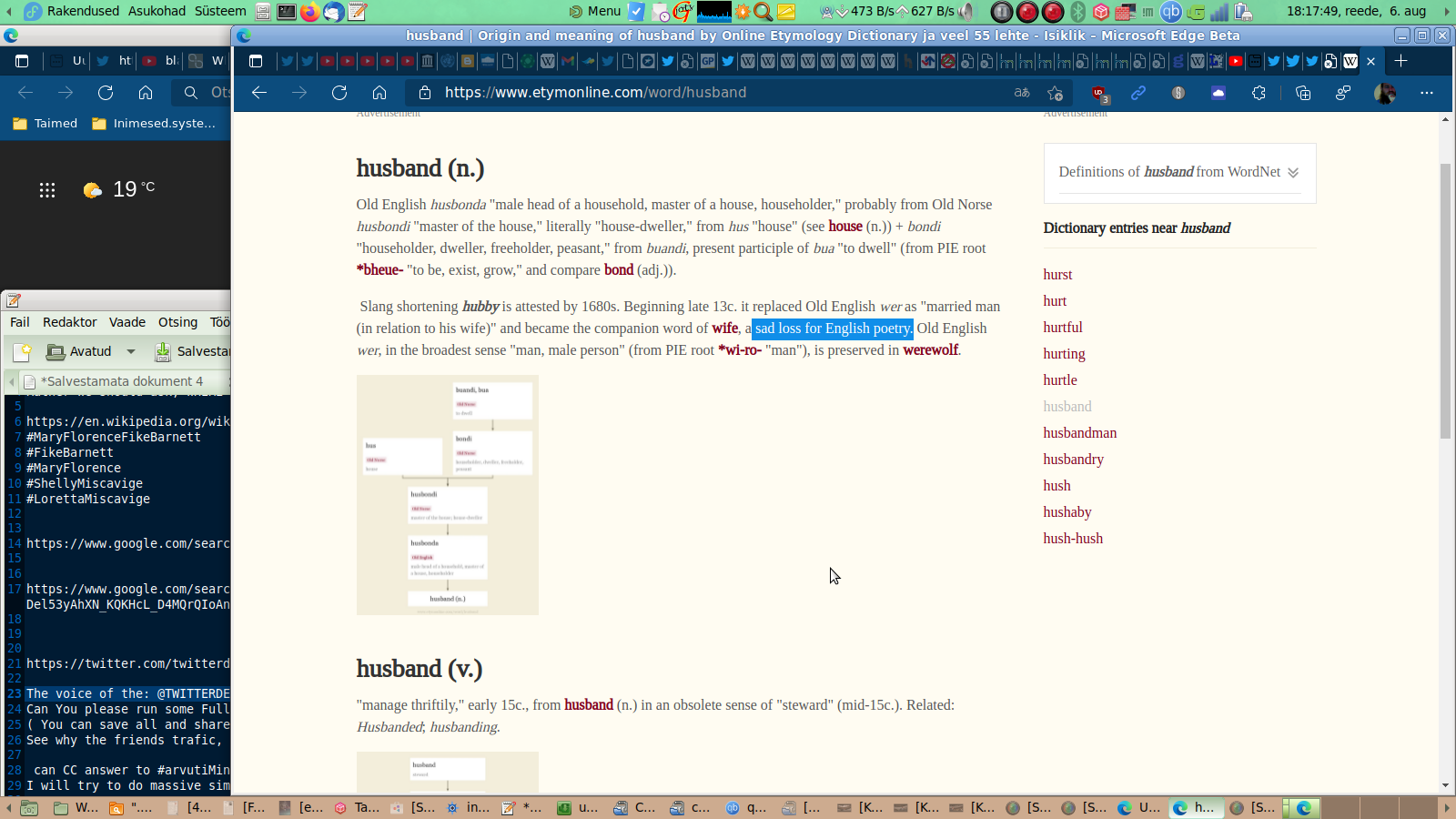The width and height of the screenshot is (1456, 819).
Task: Click the Bluetooth tray icon
Action: pyautogui.click(x=1078, y=12)
